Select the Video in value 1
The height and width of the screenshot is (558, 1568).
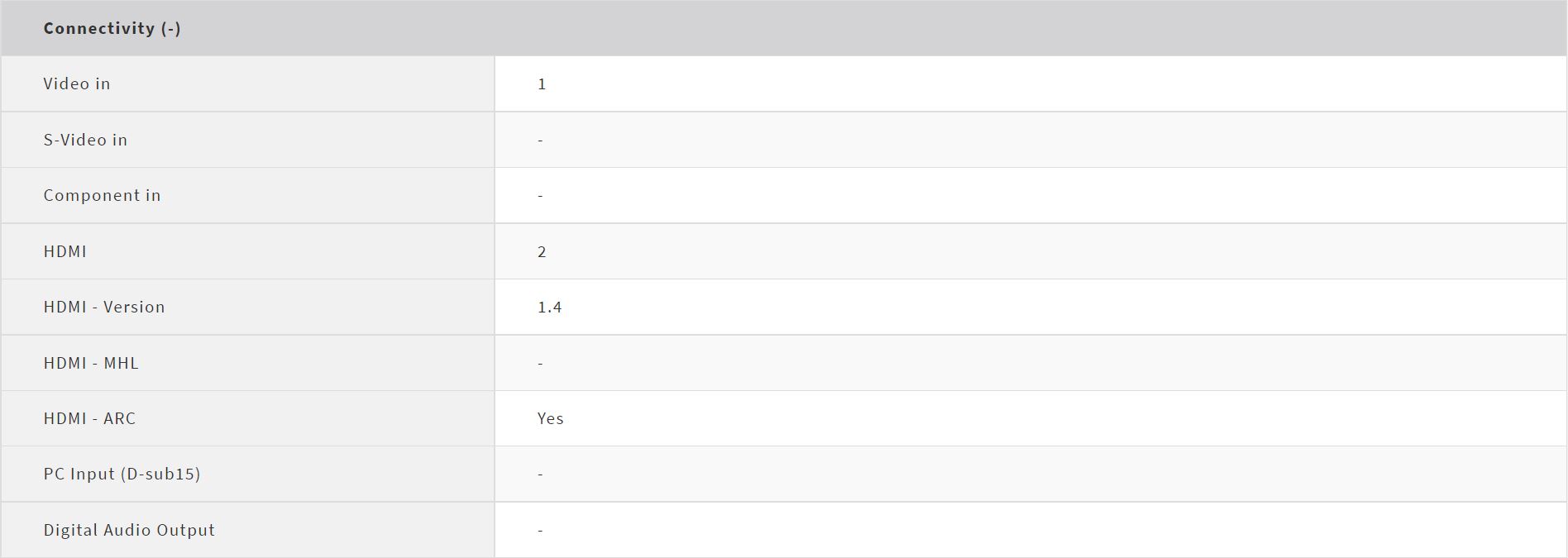542,84
